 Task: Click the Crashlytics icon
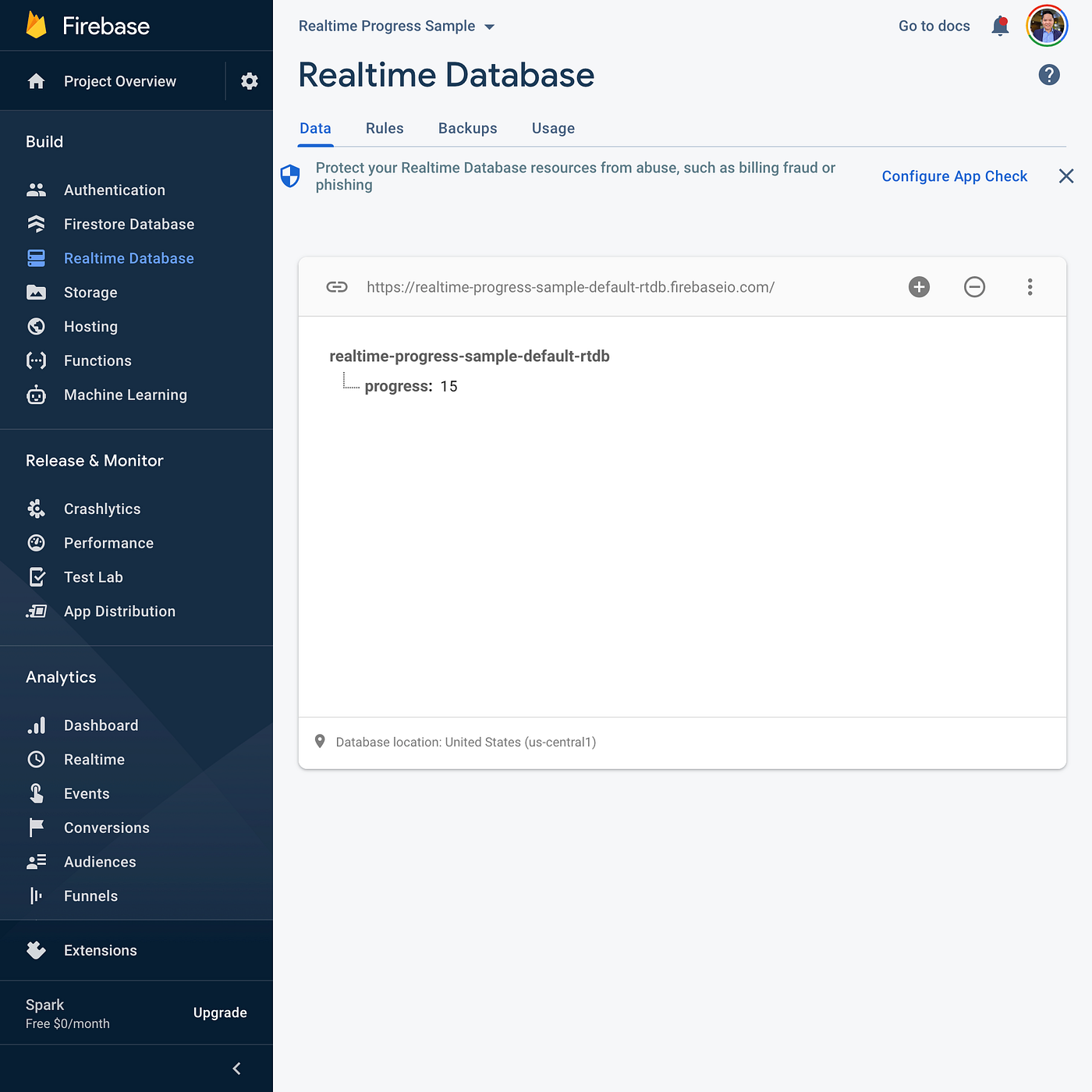(36, 508)
